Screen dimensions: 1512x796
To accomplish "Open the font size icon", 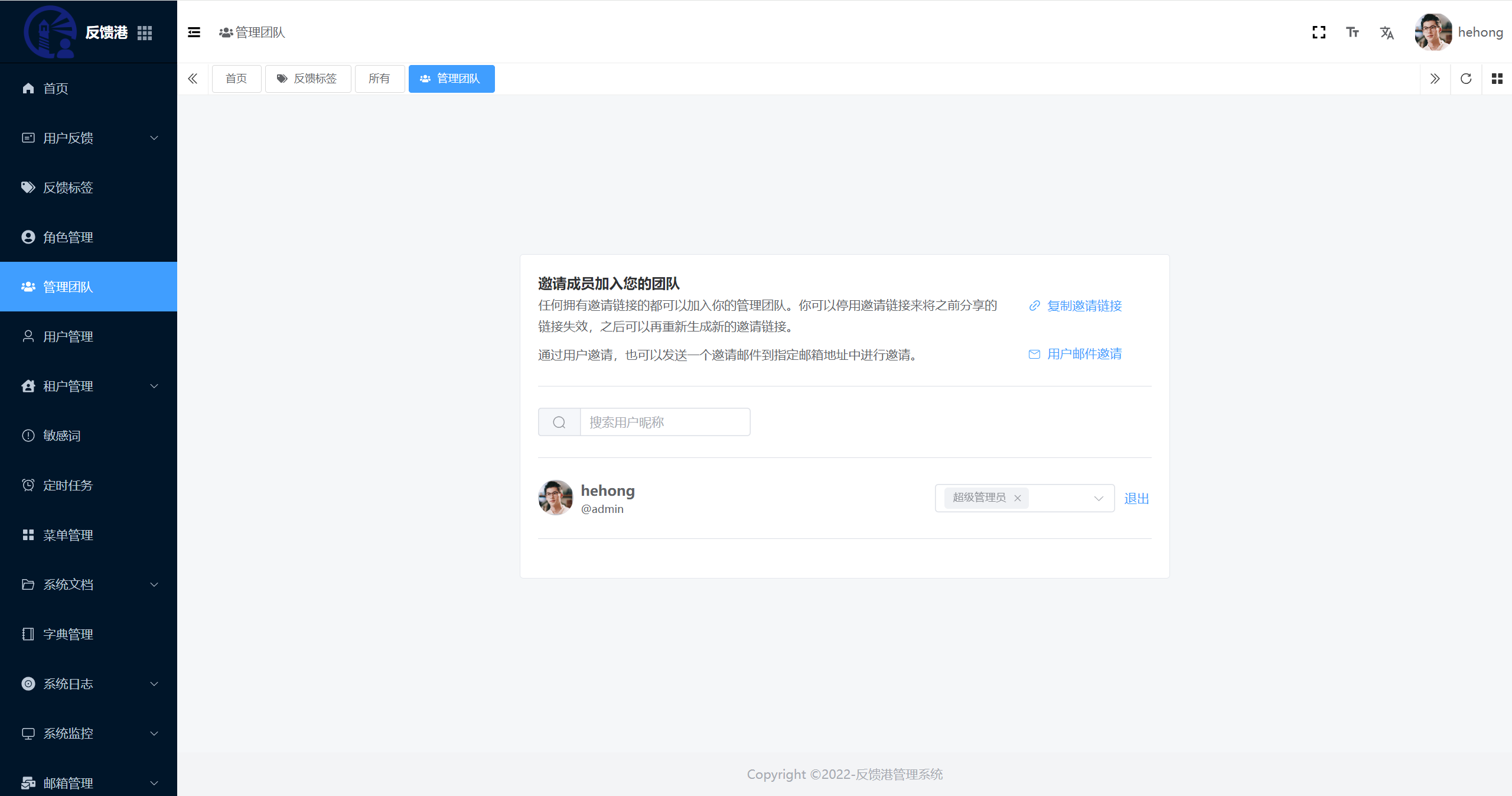I will point(1353,33).
